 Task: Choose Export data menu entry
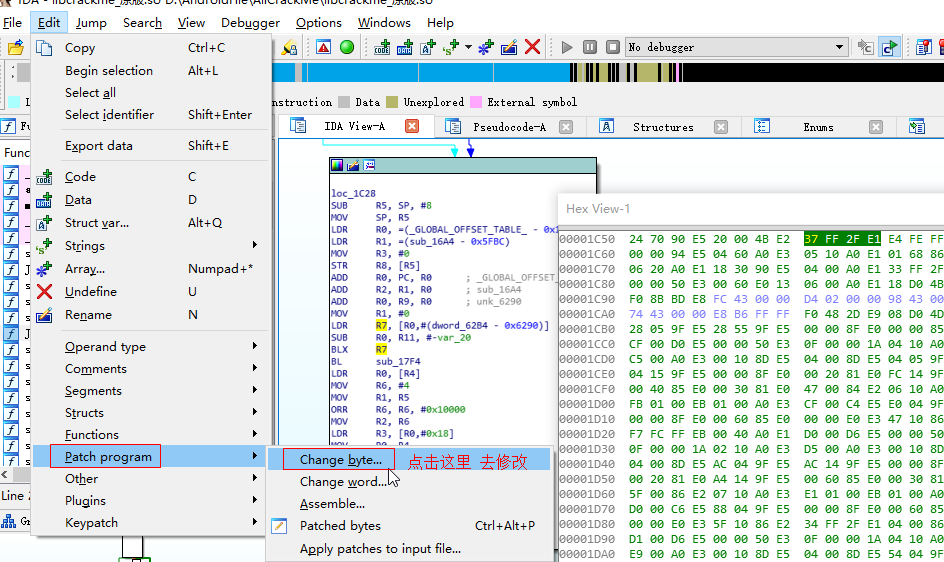pyautogui.click(x=149, y=146)
